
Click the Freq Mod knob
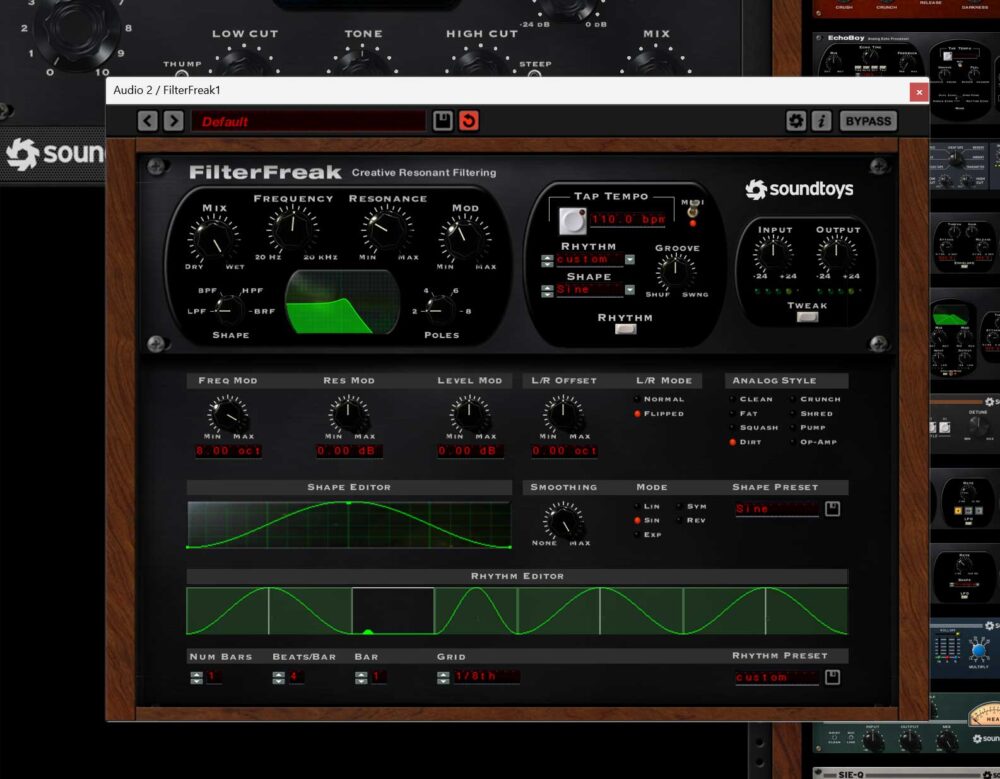click(x=228, y=414)
